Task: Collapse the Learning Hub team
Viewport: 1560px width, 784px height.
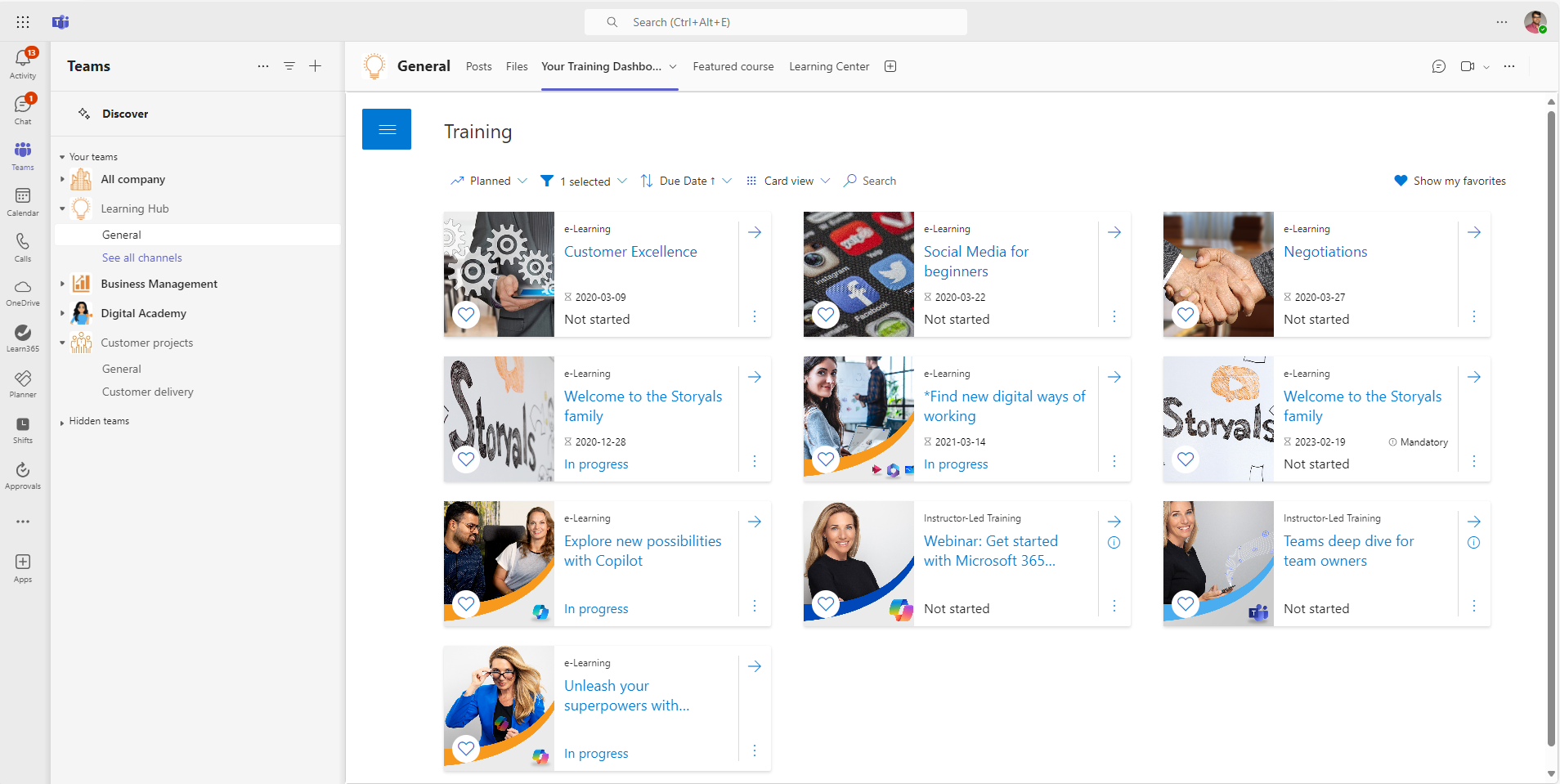Action: tap(63, 208)
